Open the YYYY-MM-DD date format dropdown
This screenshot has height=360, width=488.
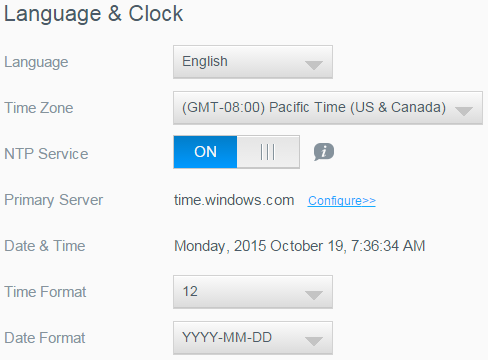(x=253, y=338)
